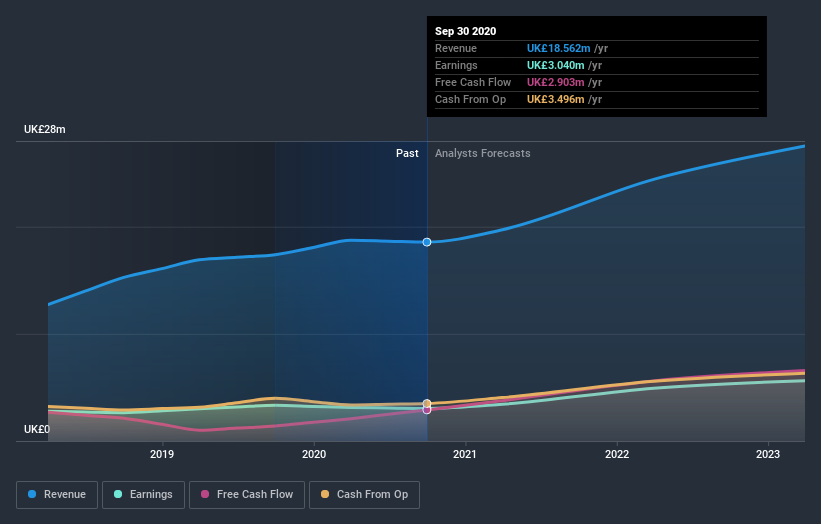Click the 2023 x-axis label
Image resolution: width=821 pixels, height=524 pixels.
tap(768, 454)
